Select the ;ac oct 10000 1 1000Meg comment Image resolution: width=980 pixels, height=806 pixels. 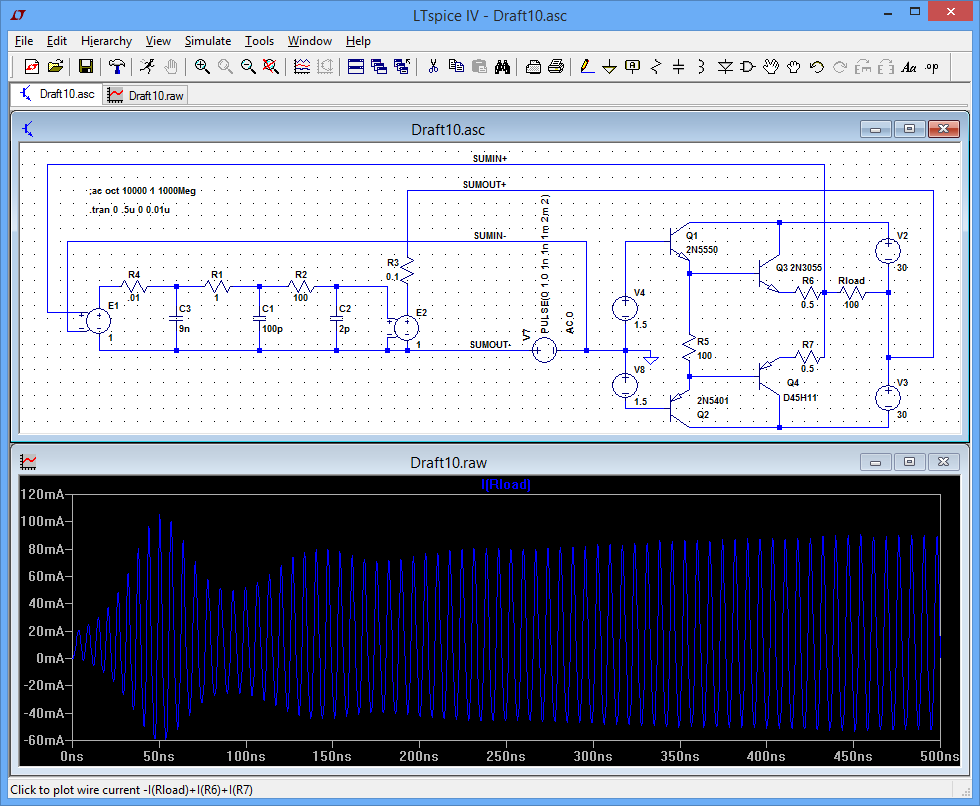(x=142, y=191)
